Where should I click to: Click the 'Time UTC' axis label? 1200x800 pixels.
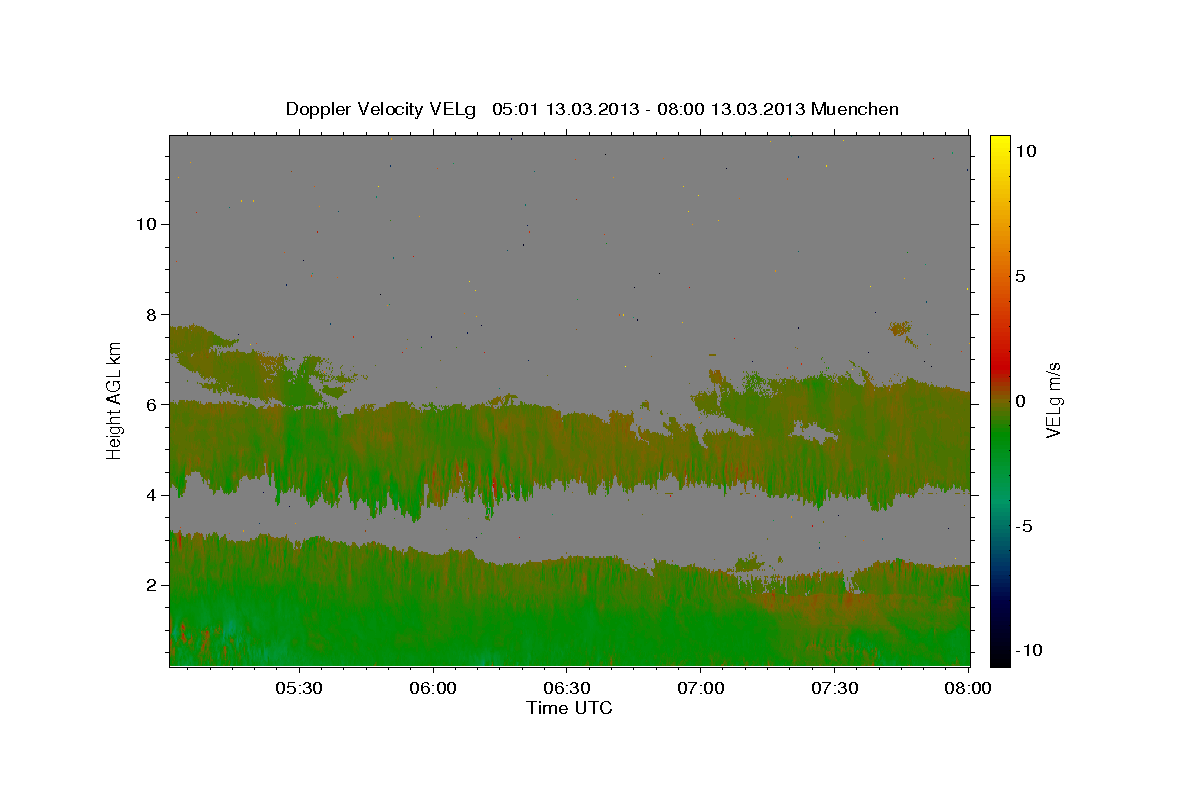569,708
